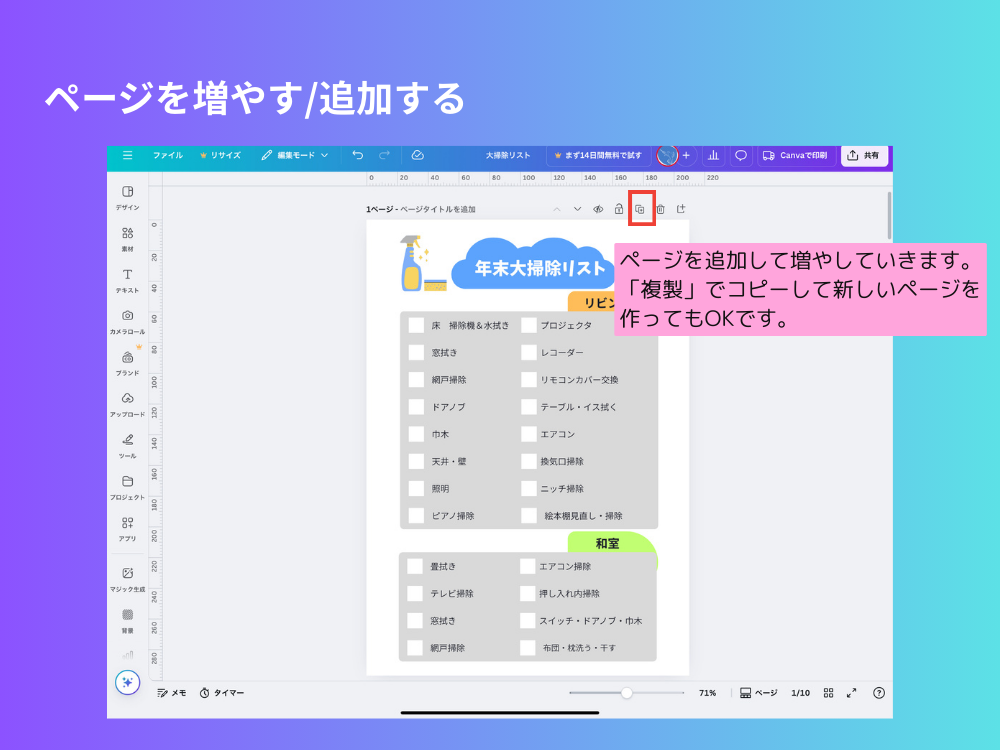
Task: Delete the page with the trash icon
Action: (661, 209)
